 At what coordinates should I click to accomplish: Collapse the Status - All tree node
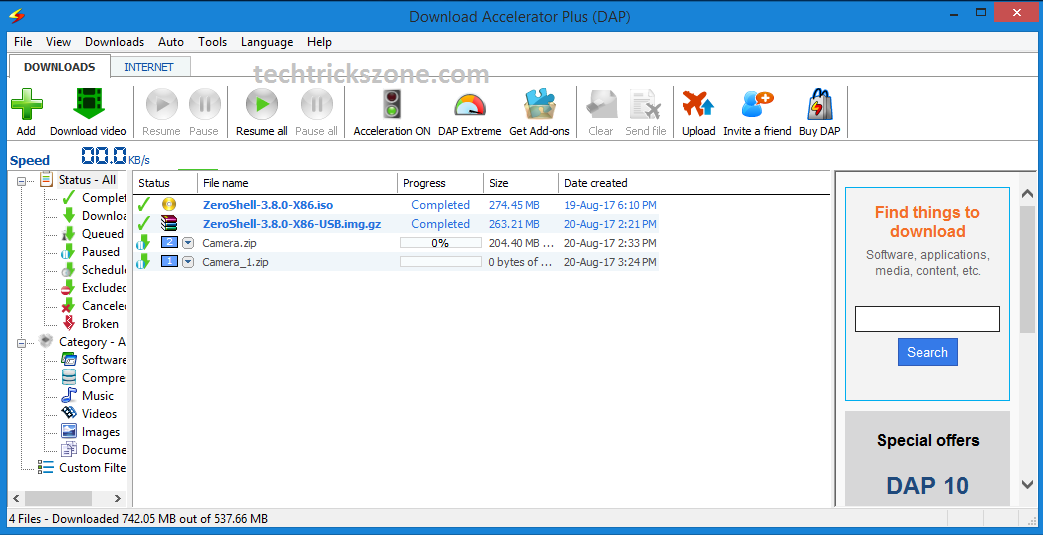(x=22, y=180)
